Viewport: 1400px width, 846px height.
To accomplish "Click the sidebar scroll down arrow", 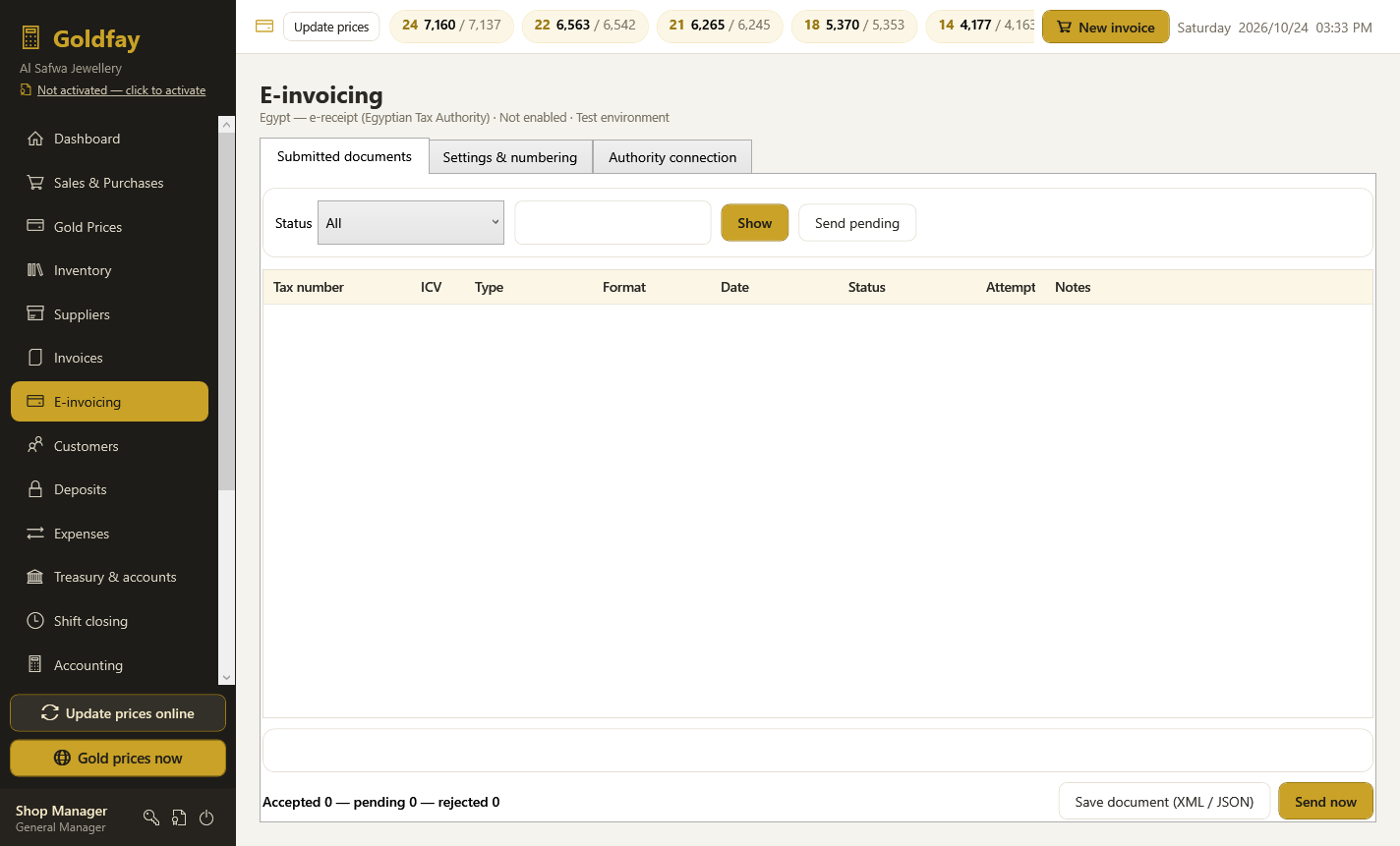I will 227,677.
